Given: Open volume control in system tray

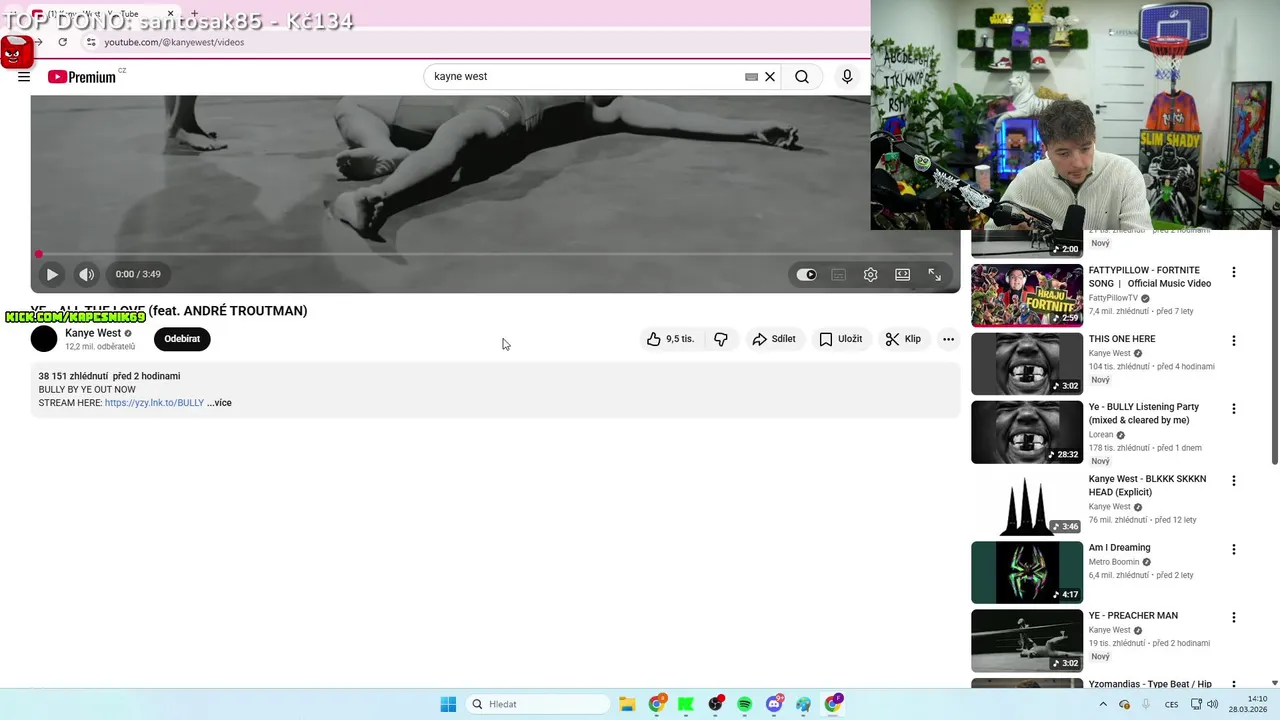Looking at the screenshot, I should click(x=1212, y=704).
